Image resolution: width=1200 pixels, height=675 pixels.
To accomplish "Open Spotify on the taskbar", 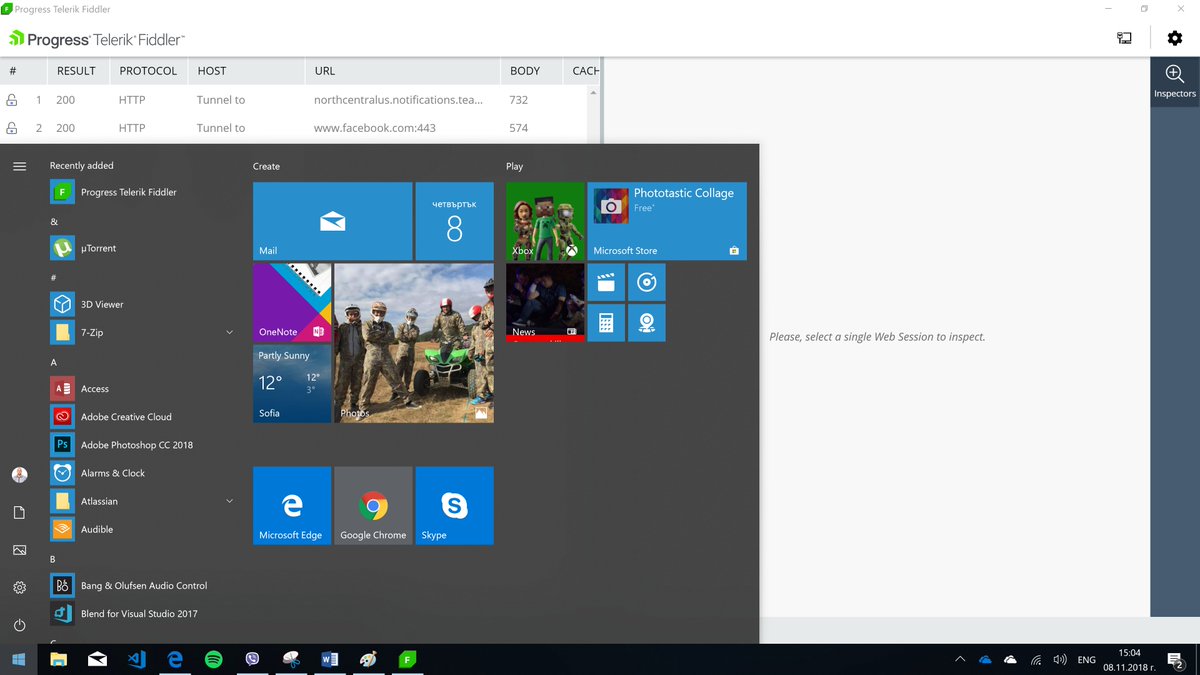I will [213, 660].
